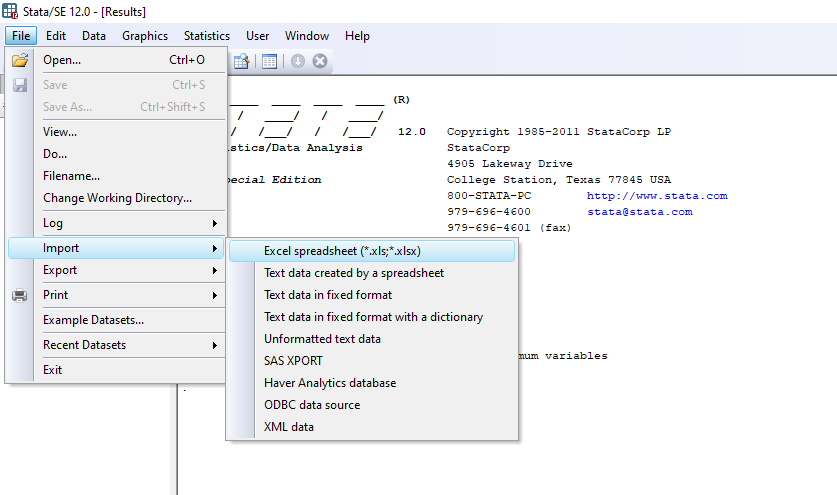Click the printer icon beside Print
Viewport: 837px width, 495px height.
(20, 295)
